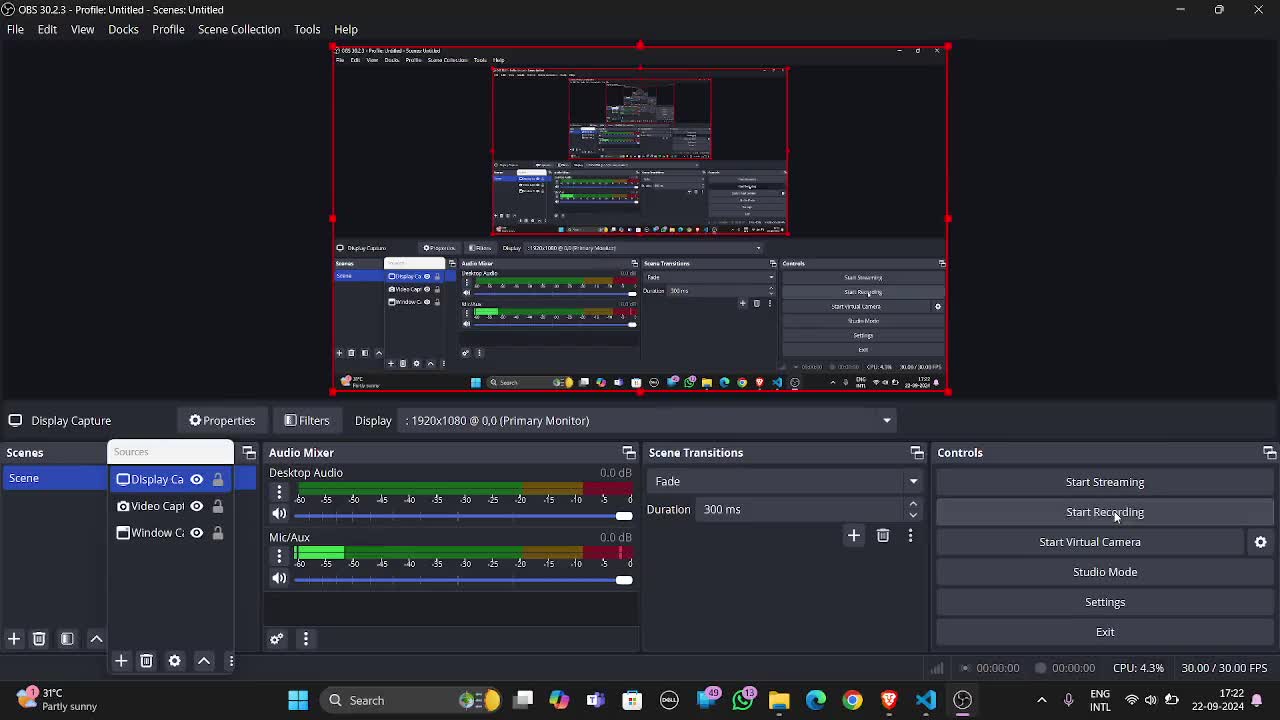Open scene filters icon in Scenes dock
The width and height of the screenshot is (1280, 720).
pyautogui.click(x=67, y=639)
